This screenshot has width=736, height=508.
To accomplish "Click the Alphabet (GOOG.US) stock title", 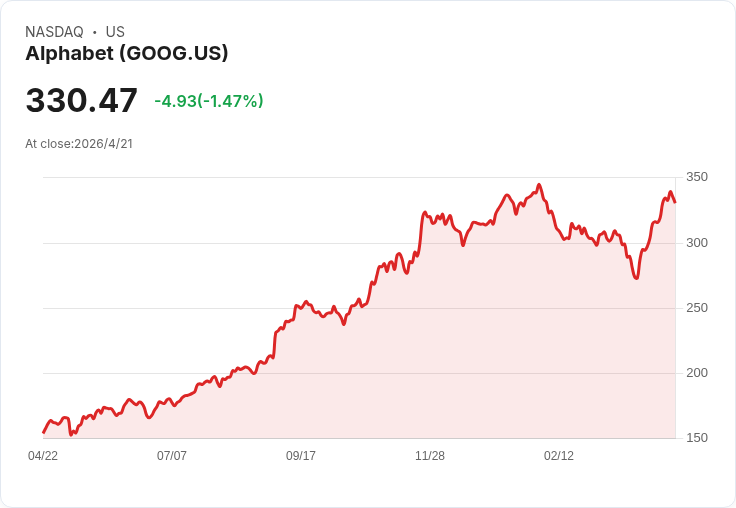I will tap(127, 53).
